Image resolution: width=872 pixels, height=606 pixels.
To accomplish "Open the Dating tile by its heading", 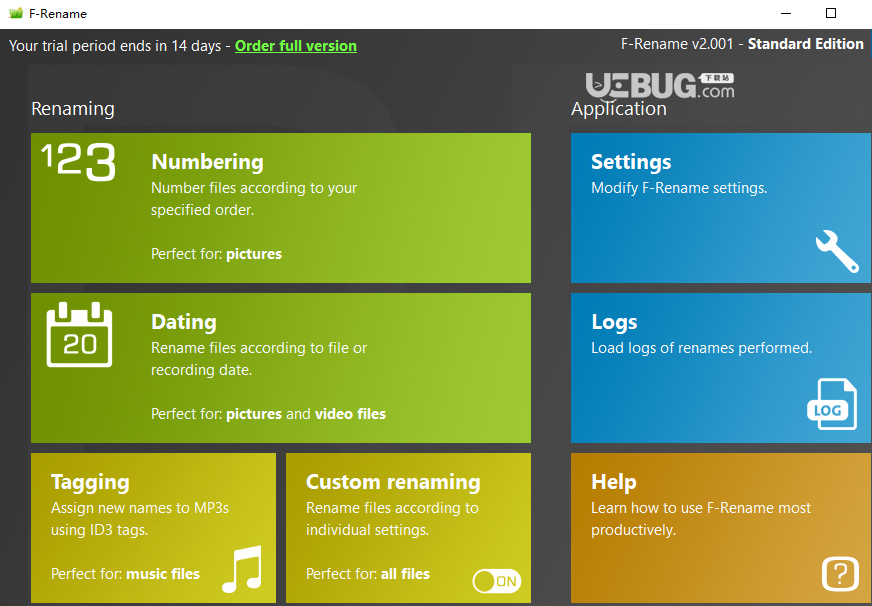I will 184,322.
